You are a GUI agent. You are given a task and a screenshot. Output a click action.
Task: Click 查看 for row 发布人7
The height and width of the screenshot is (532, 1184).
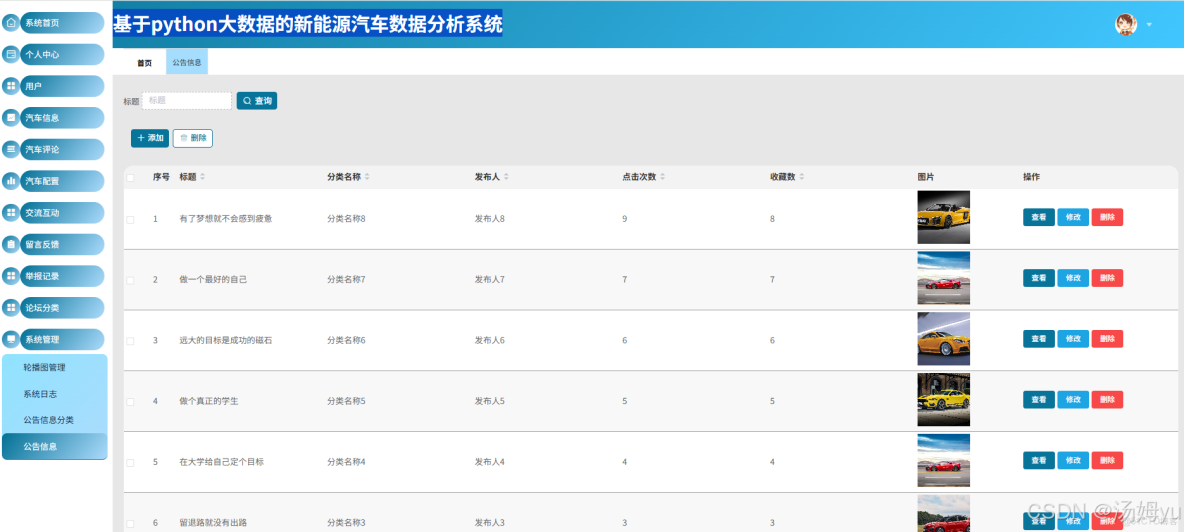click(1038, 278)
